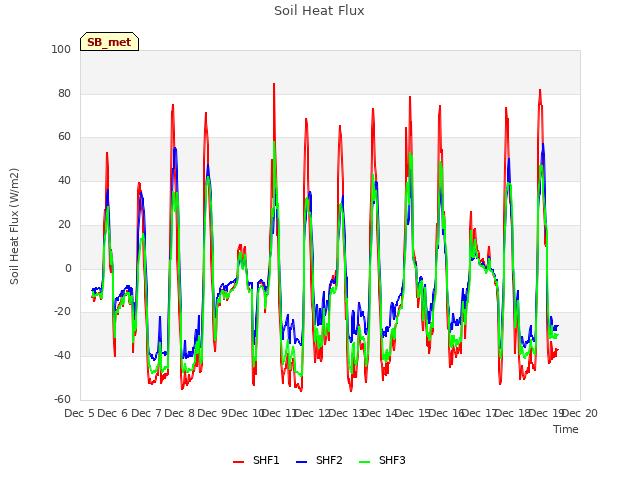Click the red SHF1 peak near Dec 19

coord(540,90)
